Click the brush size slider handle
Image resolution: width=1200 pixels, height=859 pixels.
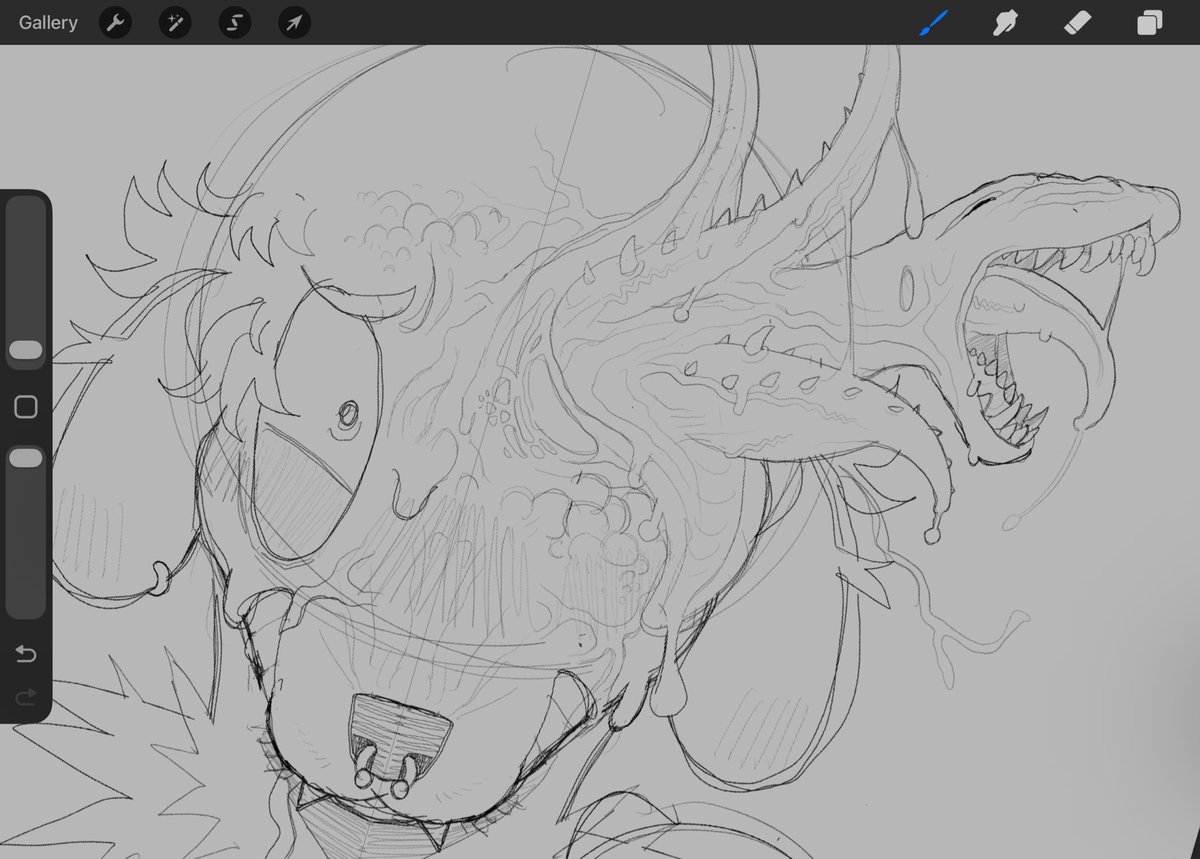click(x=25, y=350)
